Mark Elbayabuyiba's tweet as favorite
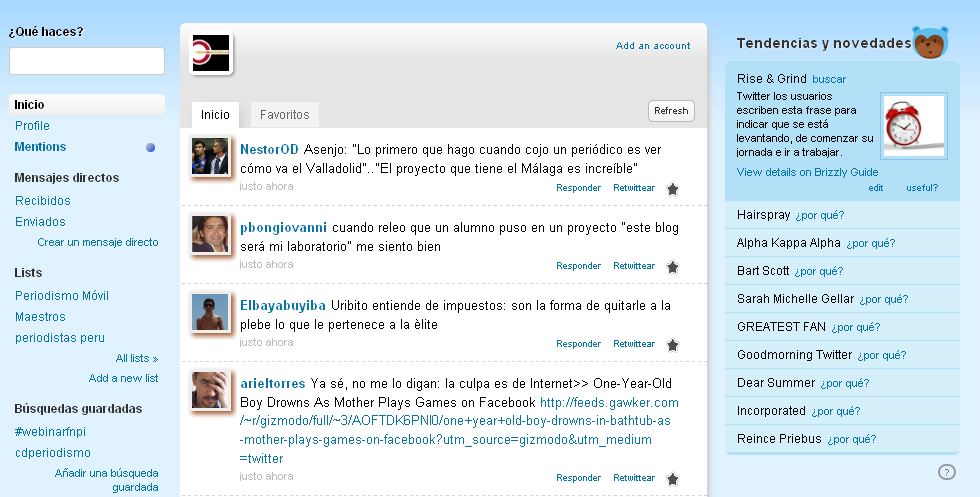980x497 pixels. (x=673, y=344)
